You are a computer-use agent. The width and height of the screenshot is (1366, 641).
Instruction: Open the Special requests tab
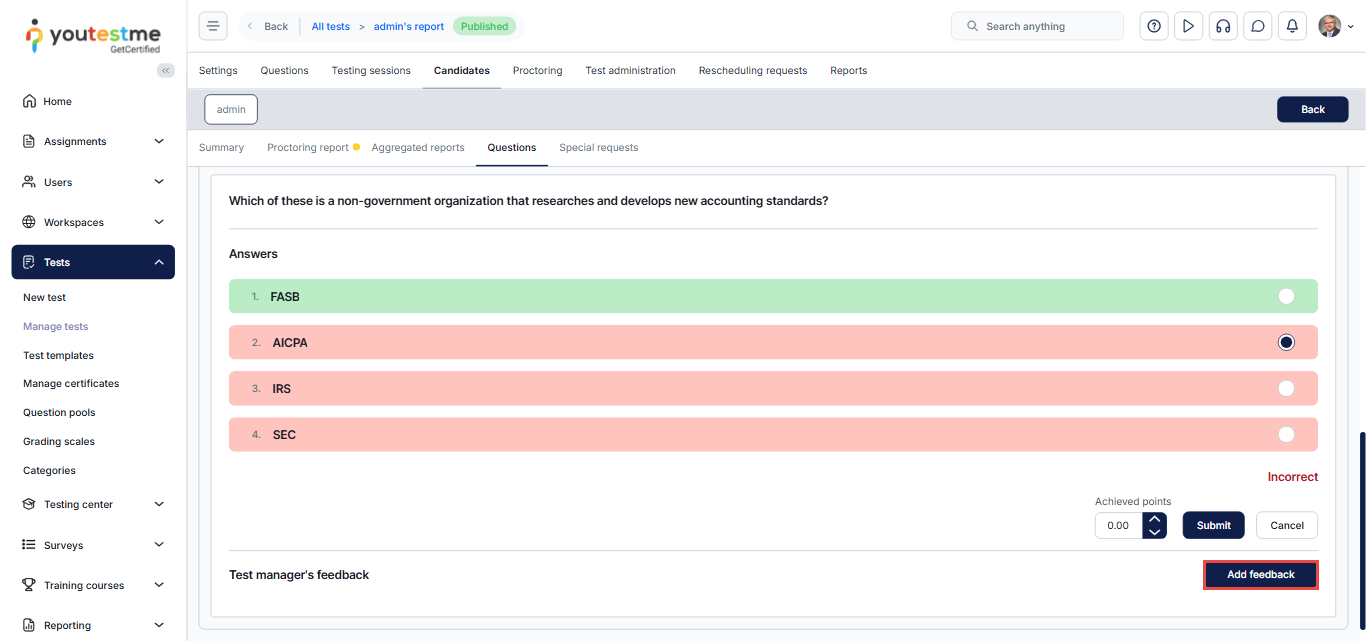(598, 147)
